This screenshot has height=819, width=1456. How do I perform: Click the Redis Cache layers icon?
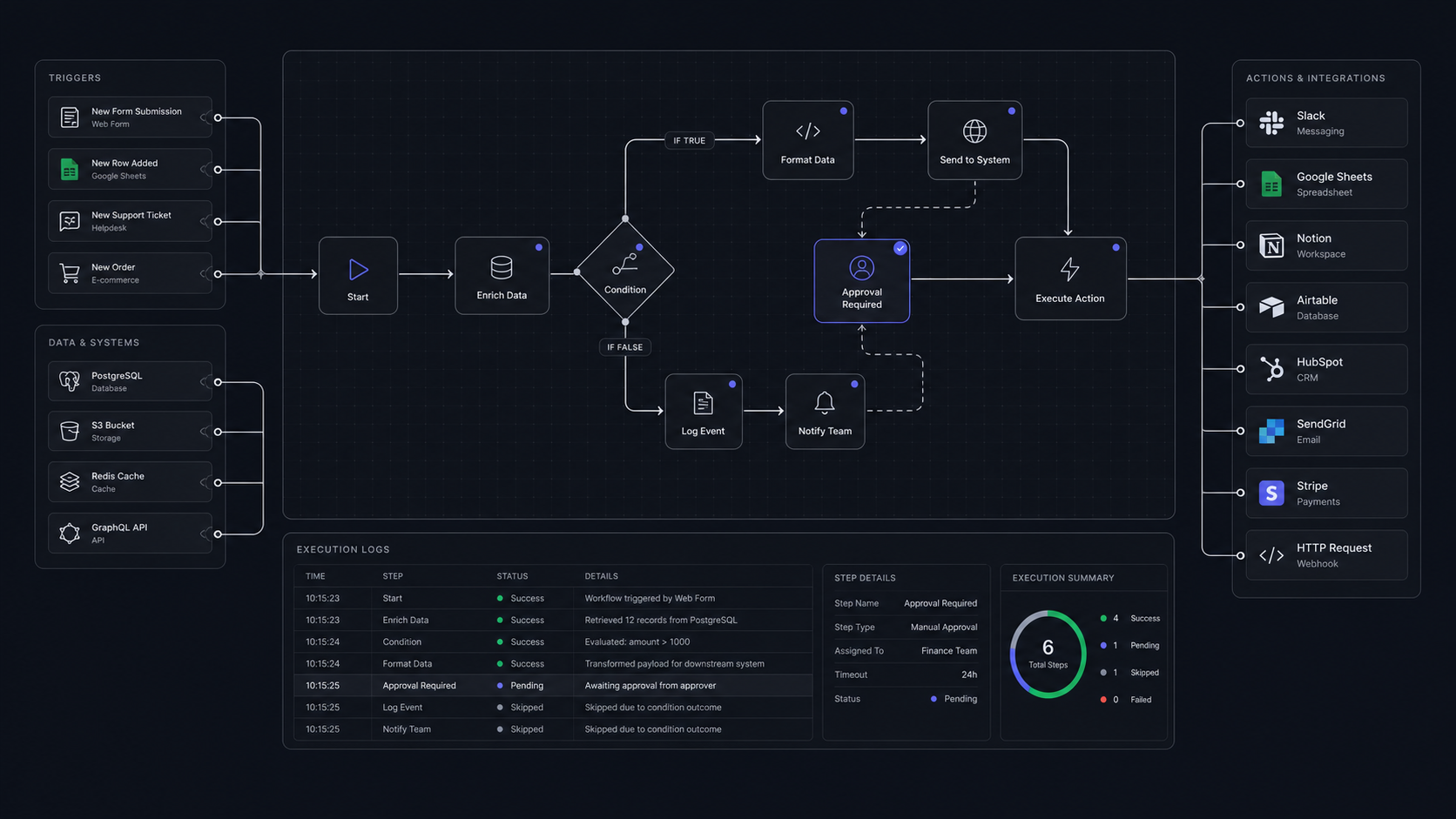70,481
